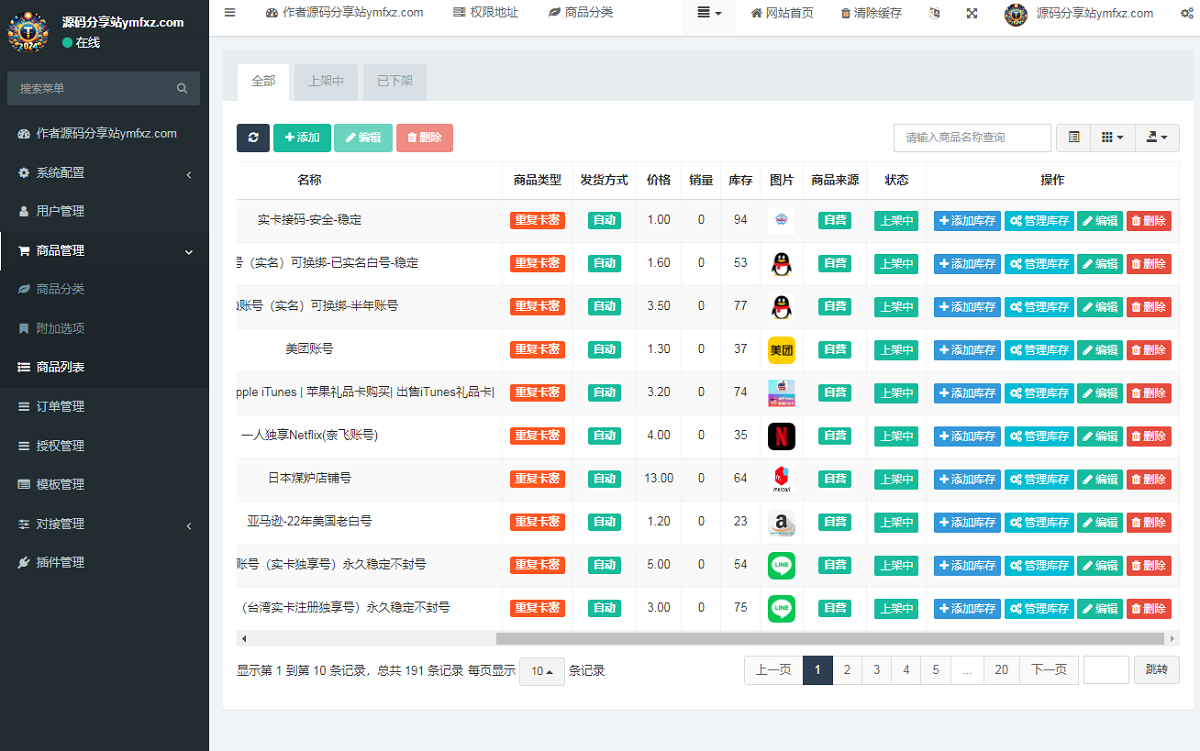Click the refresh table button
This screenshot has height=751, width=1200.
click(253, 138)
